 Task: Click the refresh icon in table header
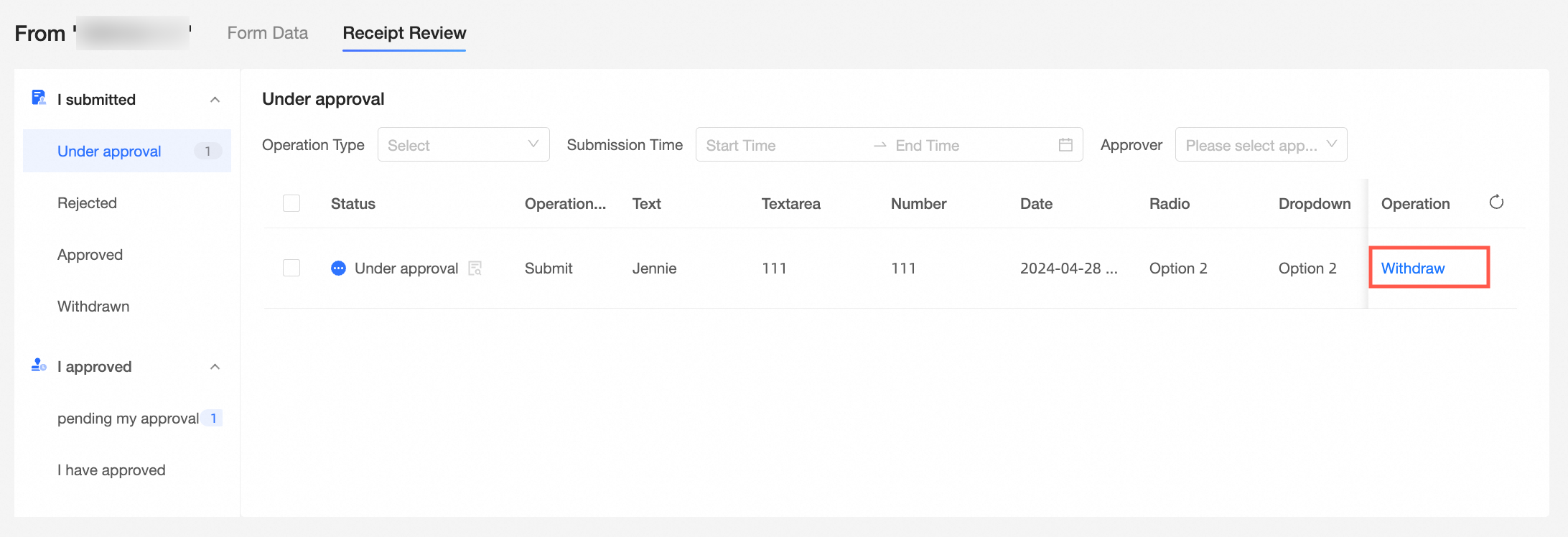(1496, 202)
